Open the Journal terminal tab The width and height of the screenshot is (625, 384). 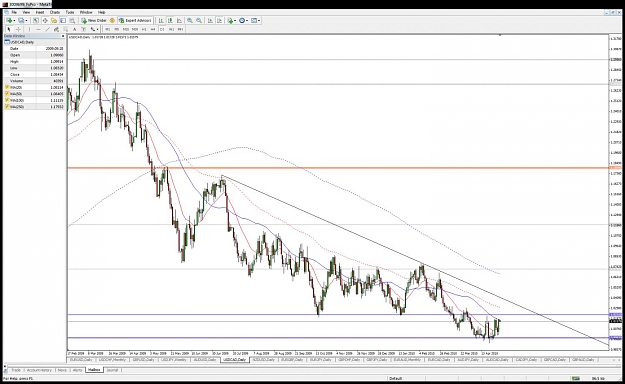click(x=112, y=370)
